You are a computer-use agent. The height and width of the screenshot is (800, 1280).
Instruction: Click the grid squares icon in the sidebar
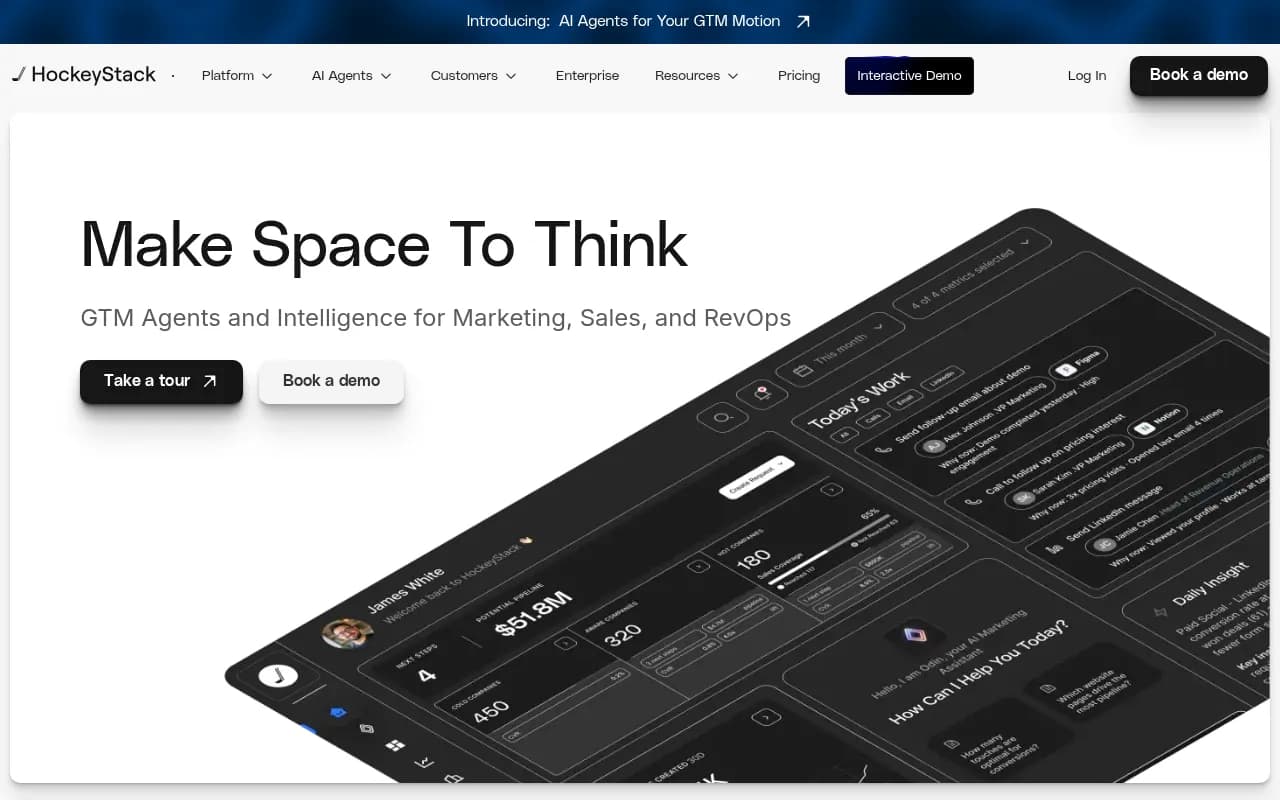point(395,744)
